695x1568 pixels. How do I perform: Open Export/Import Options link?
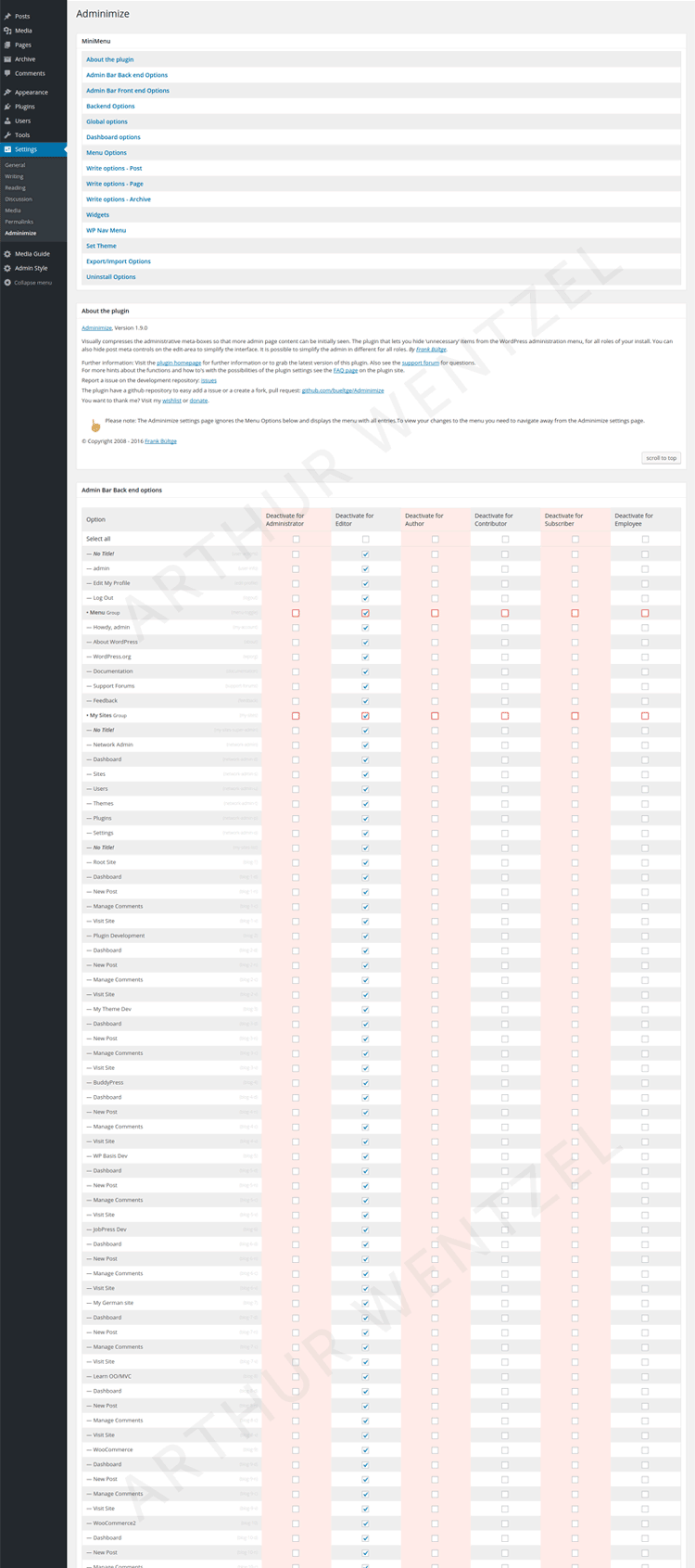click(x=119, y=261)
